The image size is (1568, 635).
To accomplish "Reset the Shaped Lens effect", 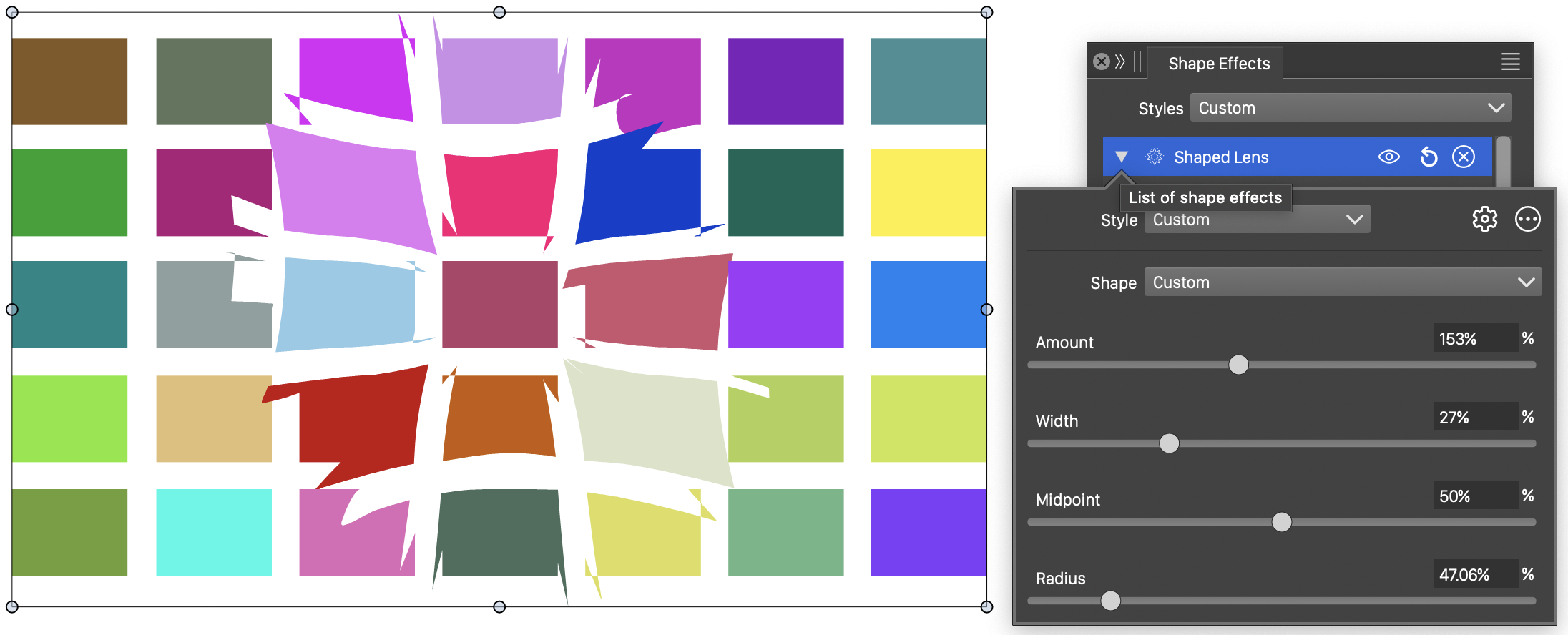I will click(x=1428, y=157).
